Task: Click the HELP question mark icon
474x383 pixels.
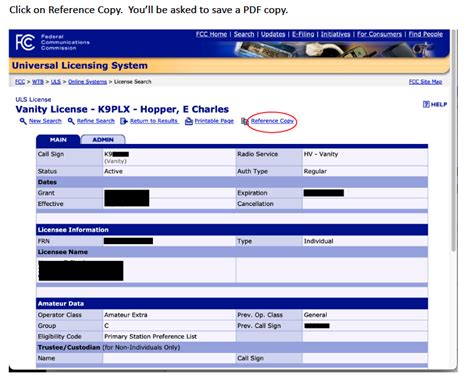Action: coord(426,104)
